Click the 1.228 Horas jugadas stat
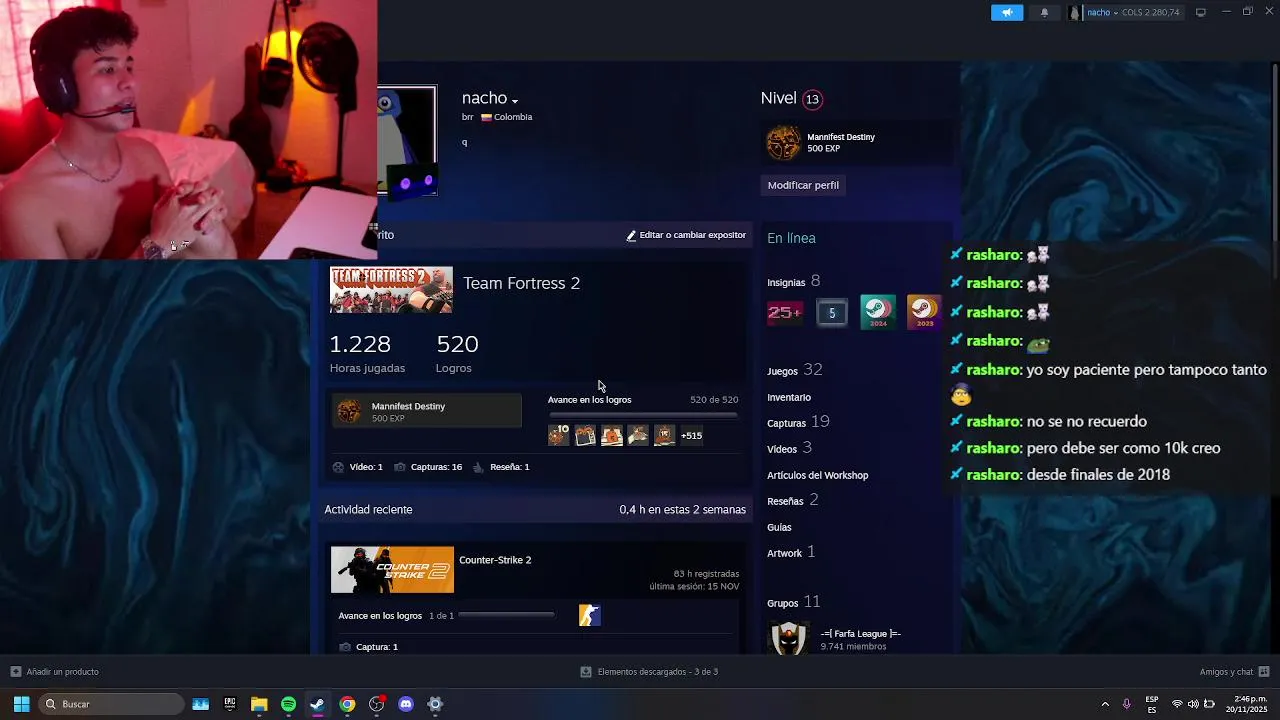 pyautogui.click(x=367, y=353)
